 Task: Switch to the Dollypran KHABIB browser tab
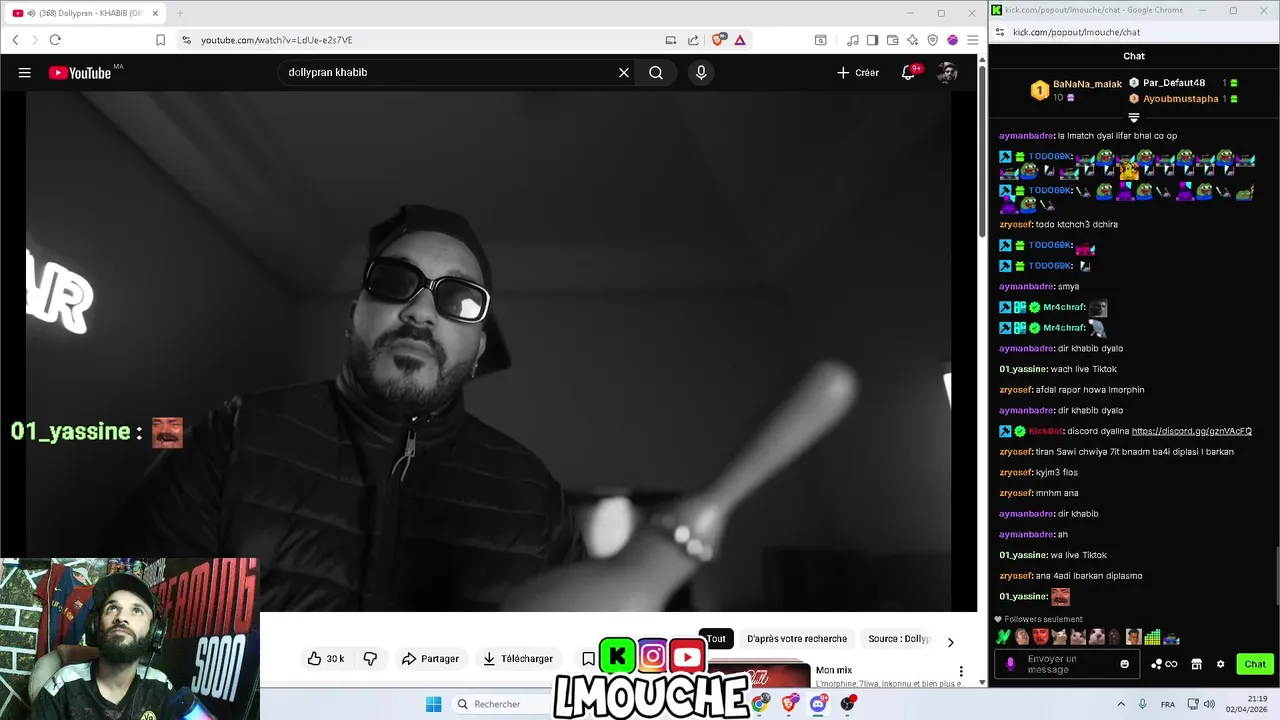coord(84,13)
